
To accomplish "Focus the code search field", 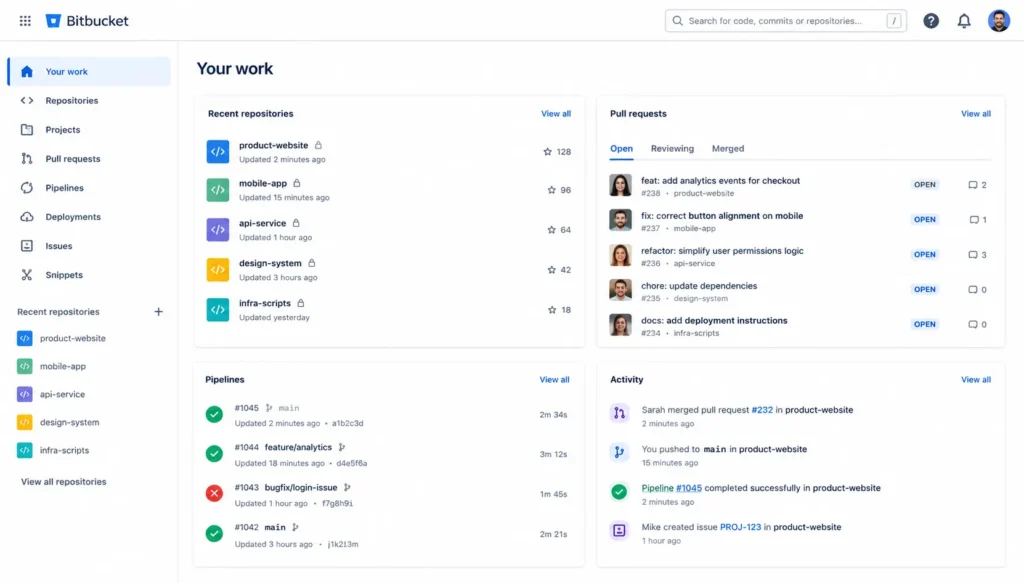I will [x=786, y=21].
